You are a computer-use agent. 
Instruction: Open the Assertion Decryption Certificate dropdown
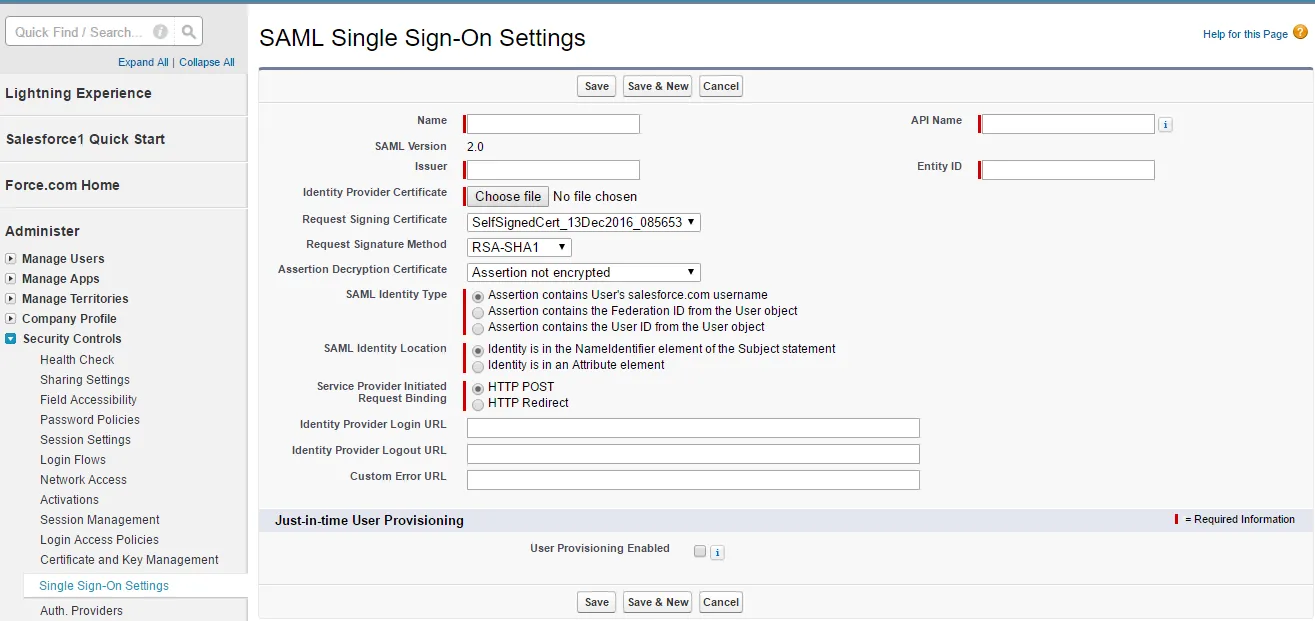pyautogui.click(x=584, y=272)
